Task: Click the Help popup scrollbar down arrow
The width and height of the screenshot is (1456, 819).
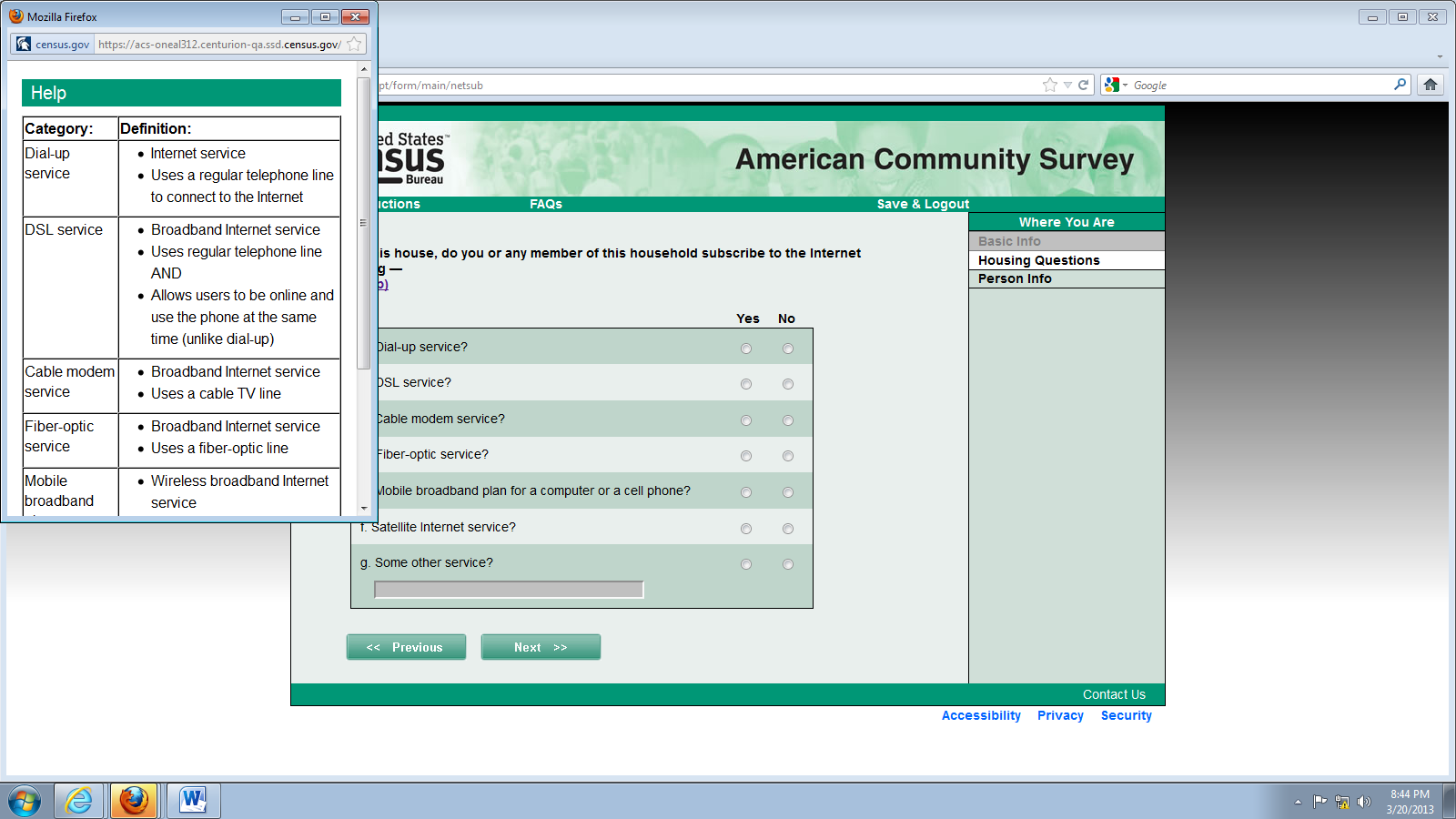Action: coord(364,509)
